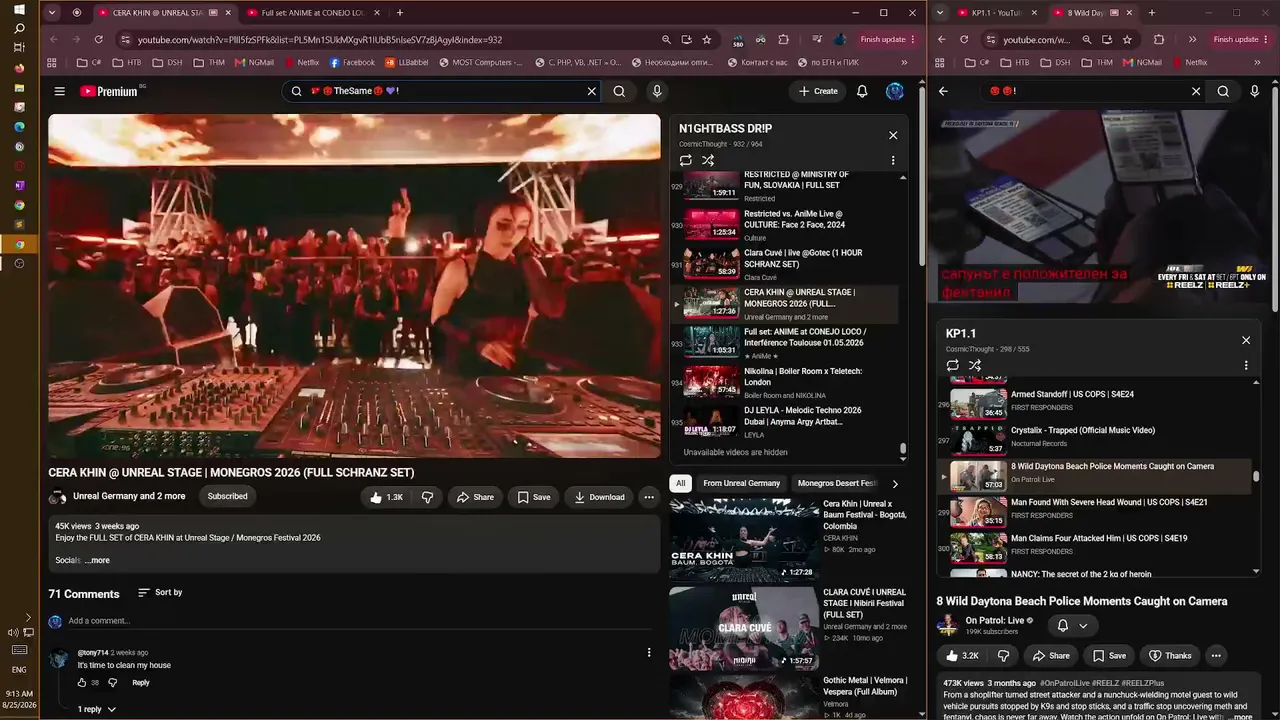Open new tab in left browser window
Viewport: 1280px width, 720px height.
(x=400, y=13)
